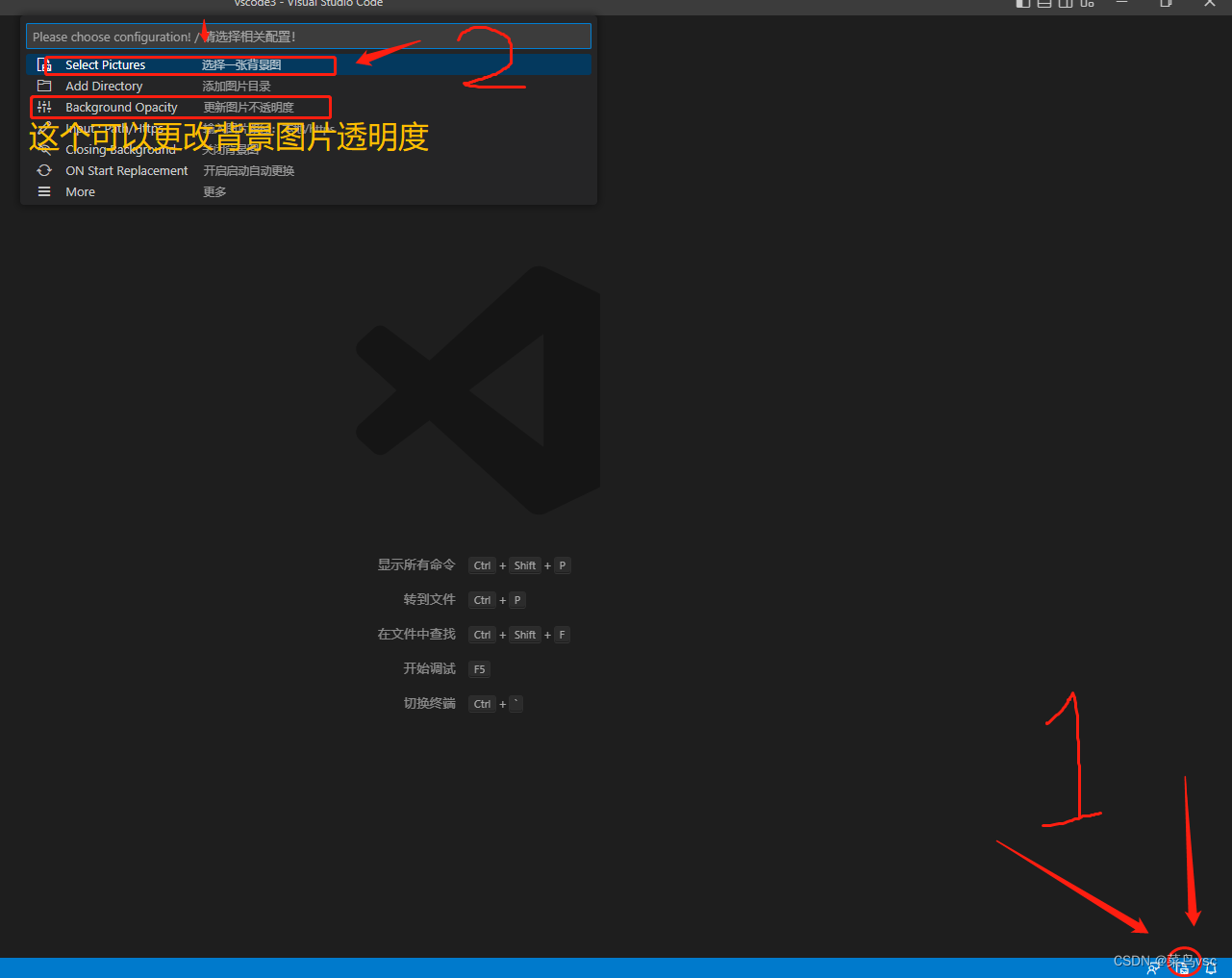Viewport: 1232px width, 978px height.
Task: Click the 添加图片目录 description text
Action: 237,86
